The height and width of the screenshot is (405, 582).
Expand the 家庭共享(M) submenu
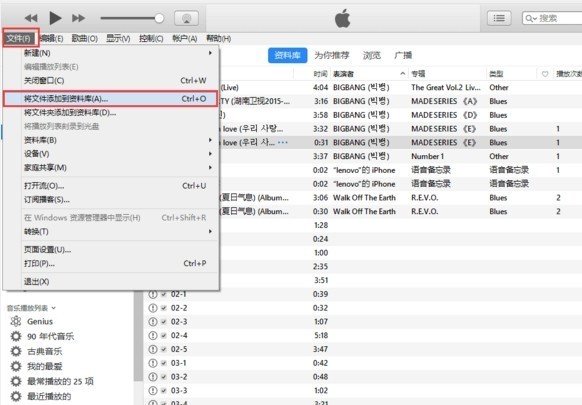point(111,167)
